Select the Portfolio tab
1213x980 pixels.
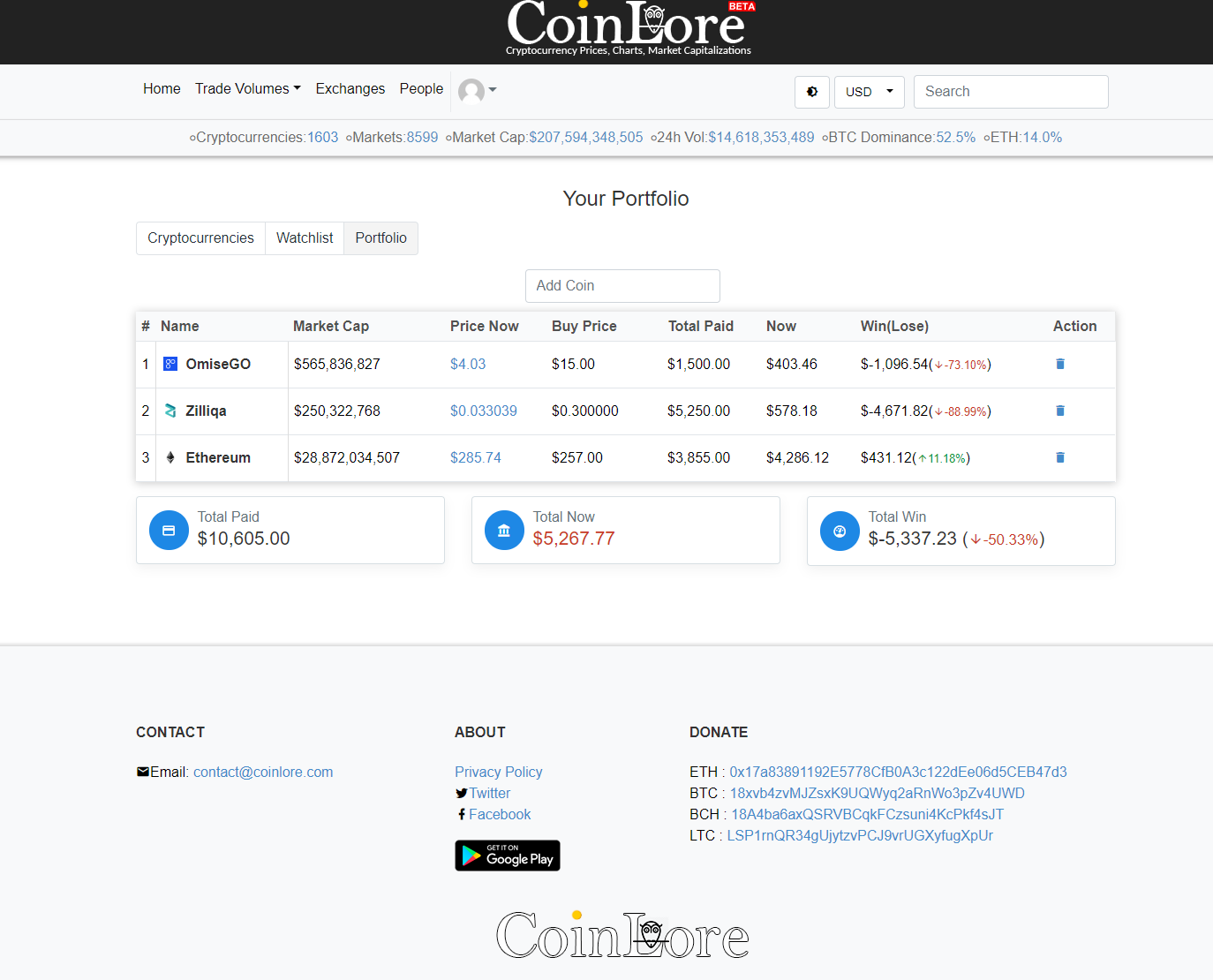point(381,238)
